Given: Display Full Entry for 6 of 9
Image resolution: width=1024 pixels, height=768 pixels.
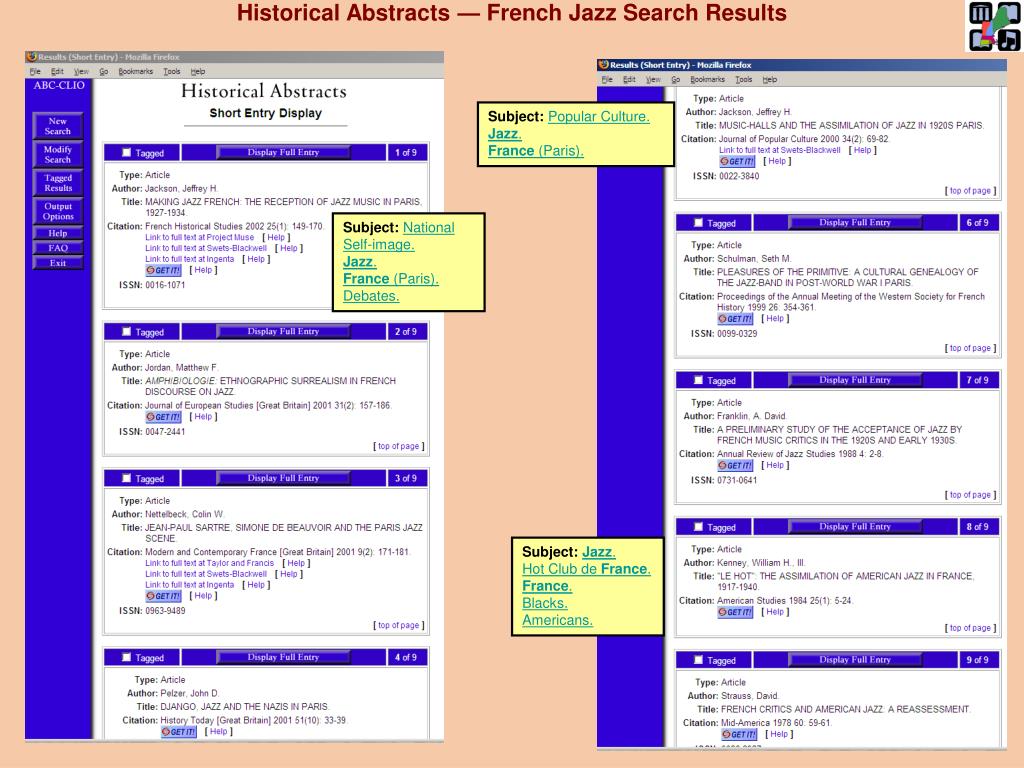Looking at the screenshot, I should coord(855,223).
